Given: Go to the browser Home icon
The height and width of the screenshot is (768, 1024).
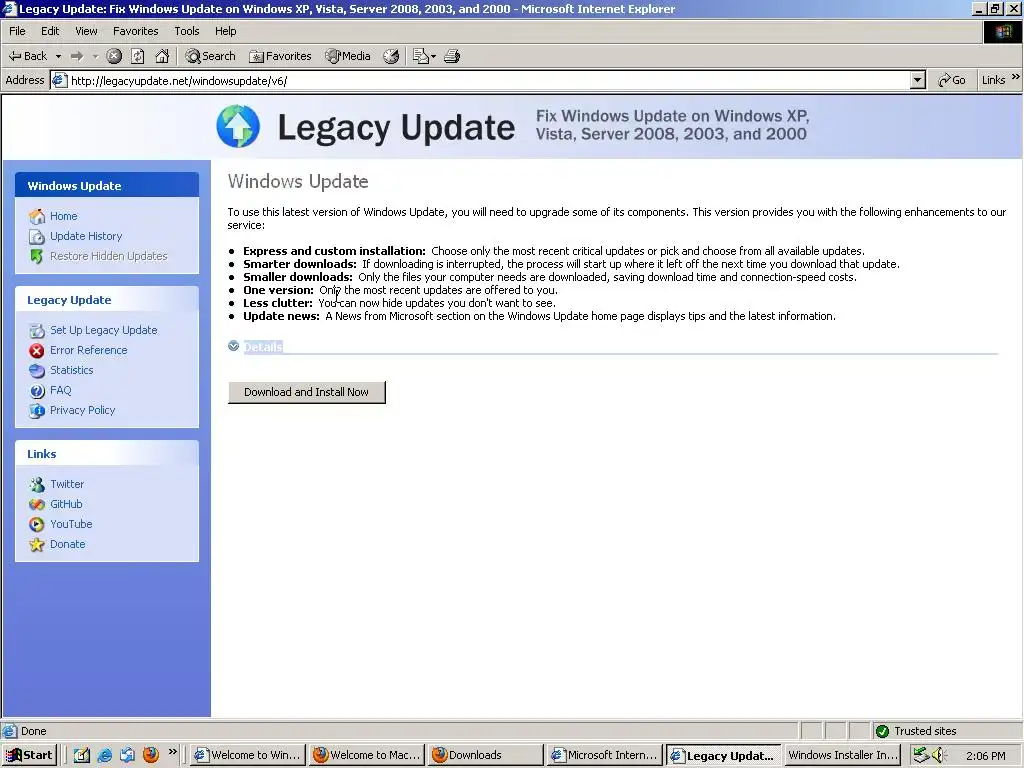Looking at the screenshot, I should (x=162, y=57).
